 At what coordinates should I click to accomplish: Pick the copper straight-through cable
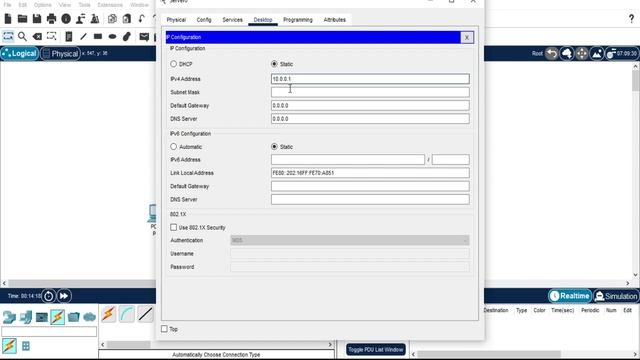pos(145,314)
